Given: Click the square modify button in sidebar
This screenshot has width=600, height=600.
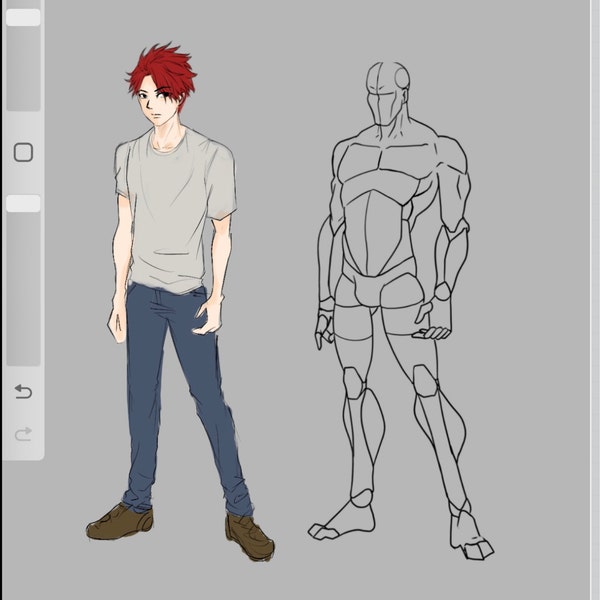Looking at the screenshot, I should (x=23, y=152).
